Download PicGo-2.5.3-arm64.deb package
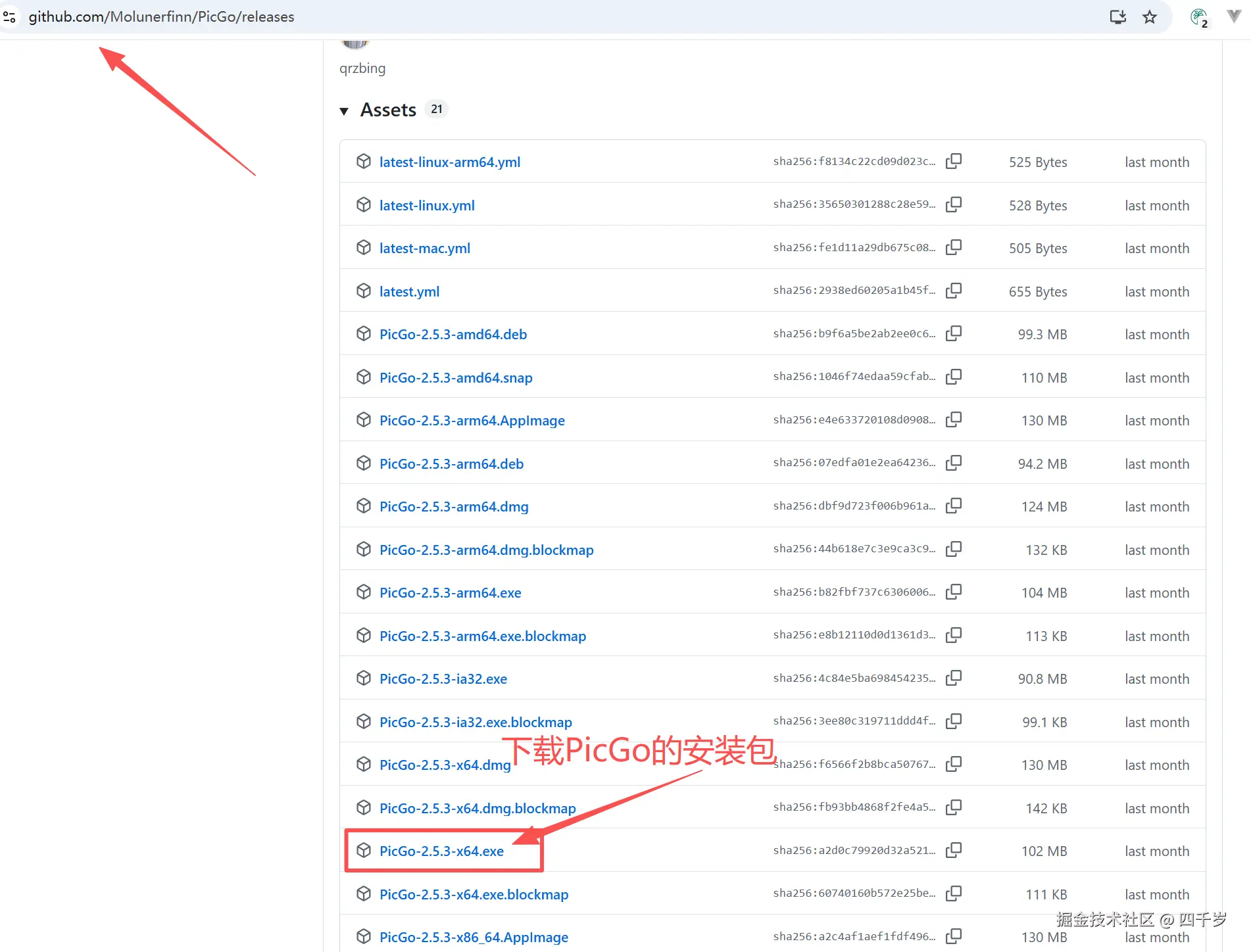Viewport: 1251px width, 952px height. pos(451,464)
